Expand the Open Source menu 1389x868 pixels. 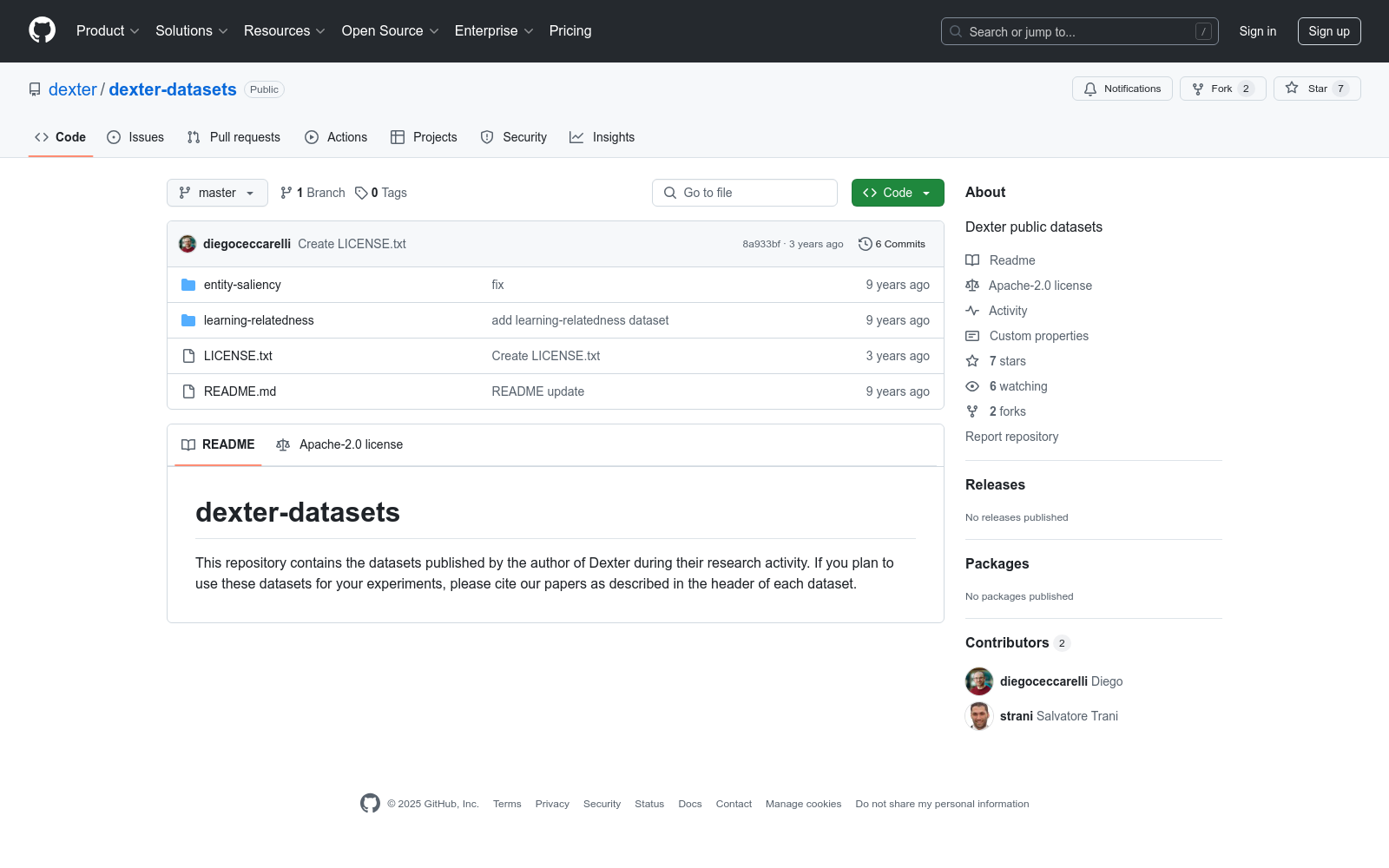(x=391, y=30)
